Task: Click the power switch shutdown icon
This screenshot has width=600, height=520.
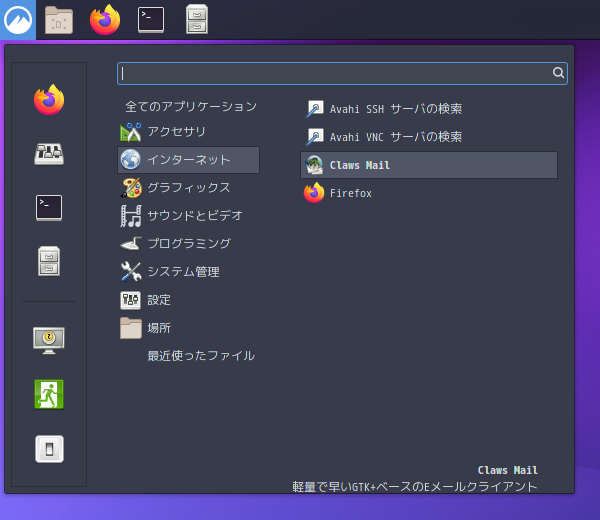Action: 49,449
